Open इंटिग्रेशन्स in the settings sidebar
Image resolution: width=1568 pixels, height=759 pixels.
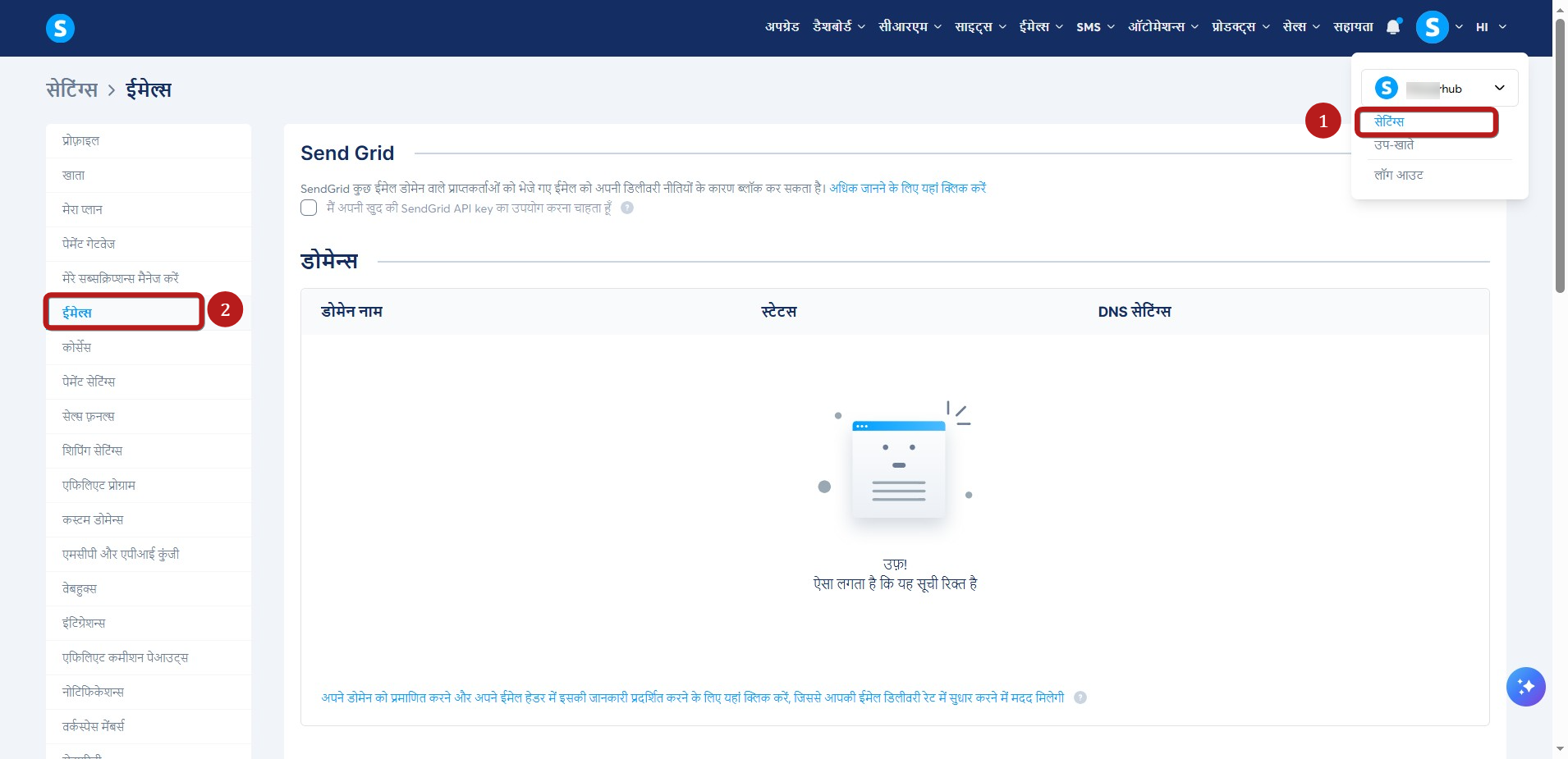(149, 624)
